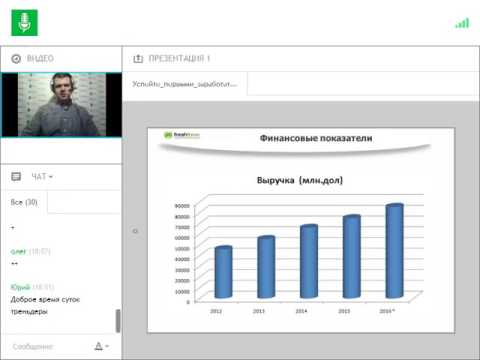Click the presenter video thumbnail
The width and height of the screenshot is (480, 360).
[x=62, y=105]
